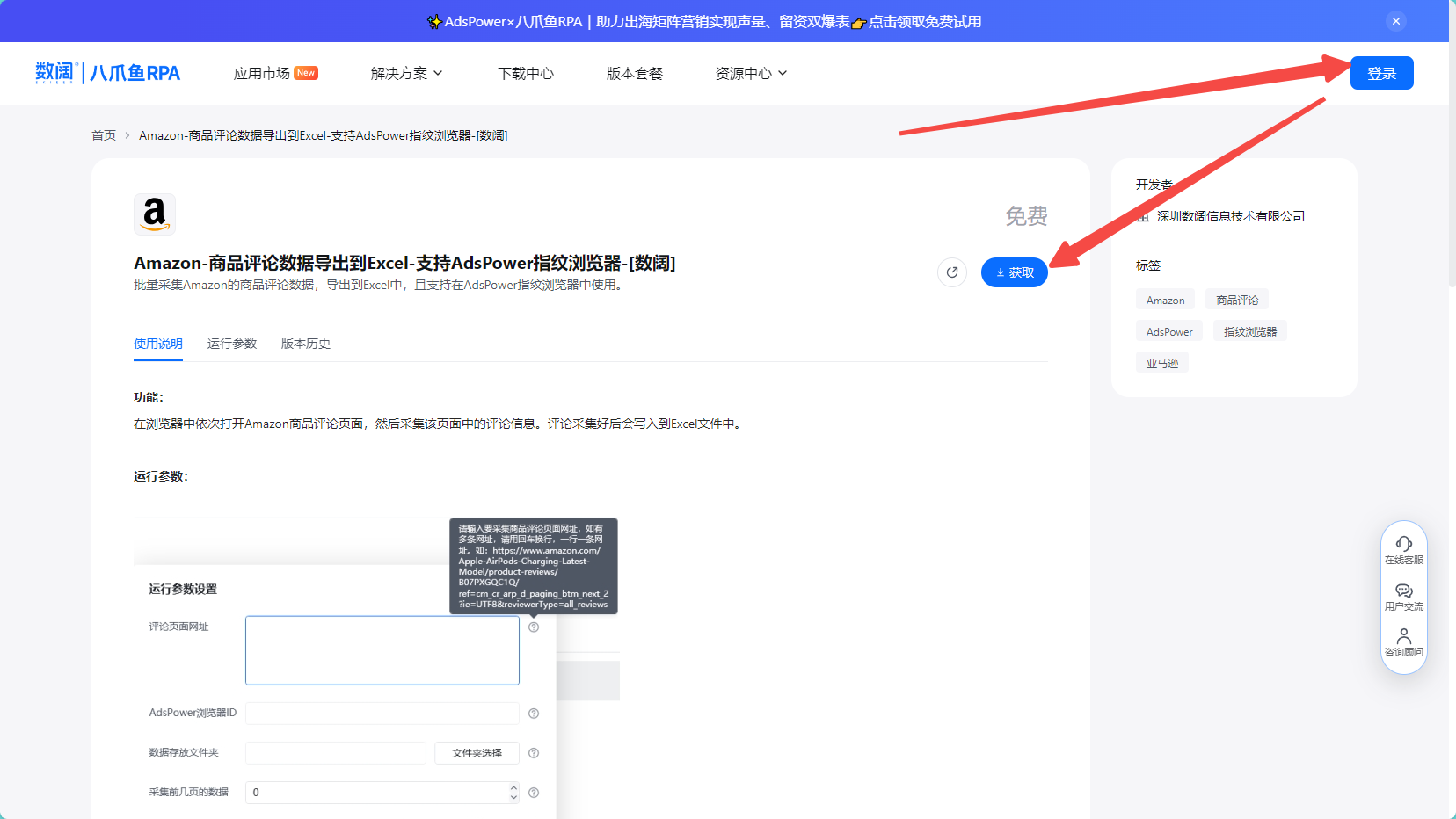
Task: Click the 评论页面网址 text area
Action: (382, 650)
